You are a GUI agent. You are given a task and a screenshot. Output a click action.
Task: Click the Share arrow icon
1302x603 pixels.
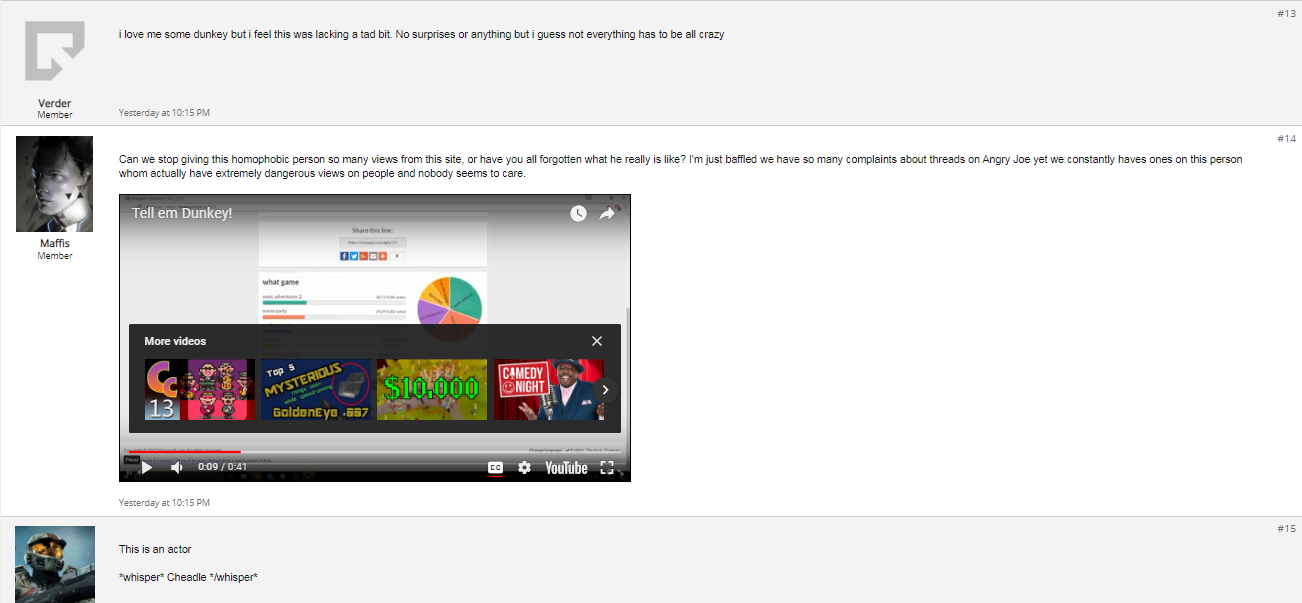(x=607, y=213)
